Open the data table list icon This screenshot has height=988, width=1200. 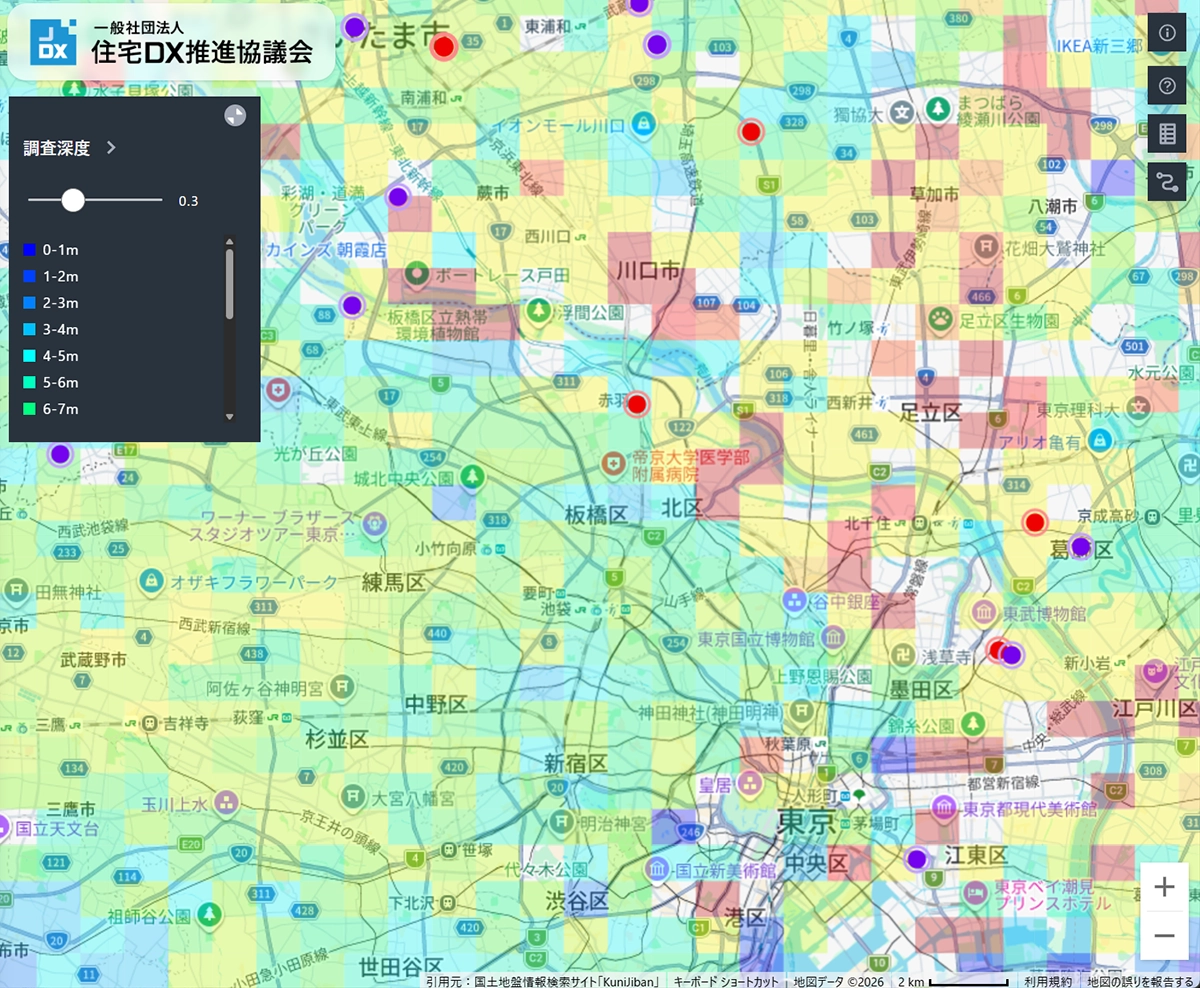click(1167, 133)
